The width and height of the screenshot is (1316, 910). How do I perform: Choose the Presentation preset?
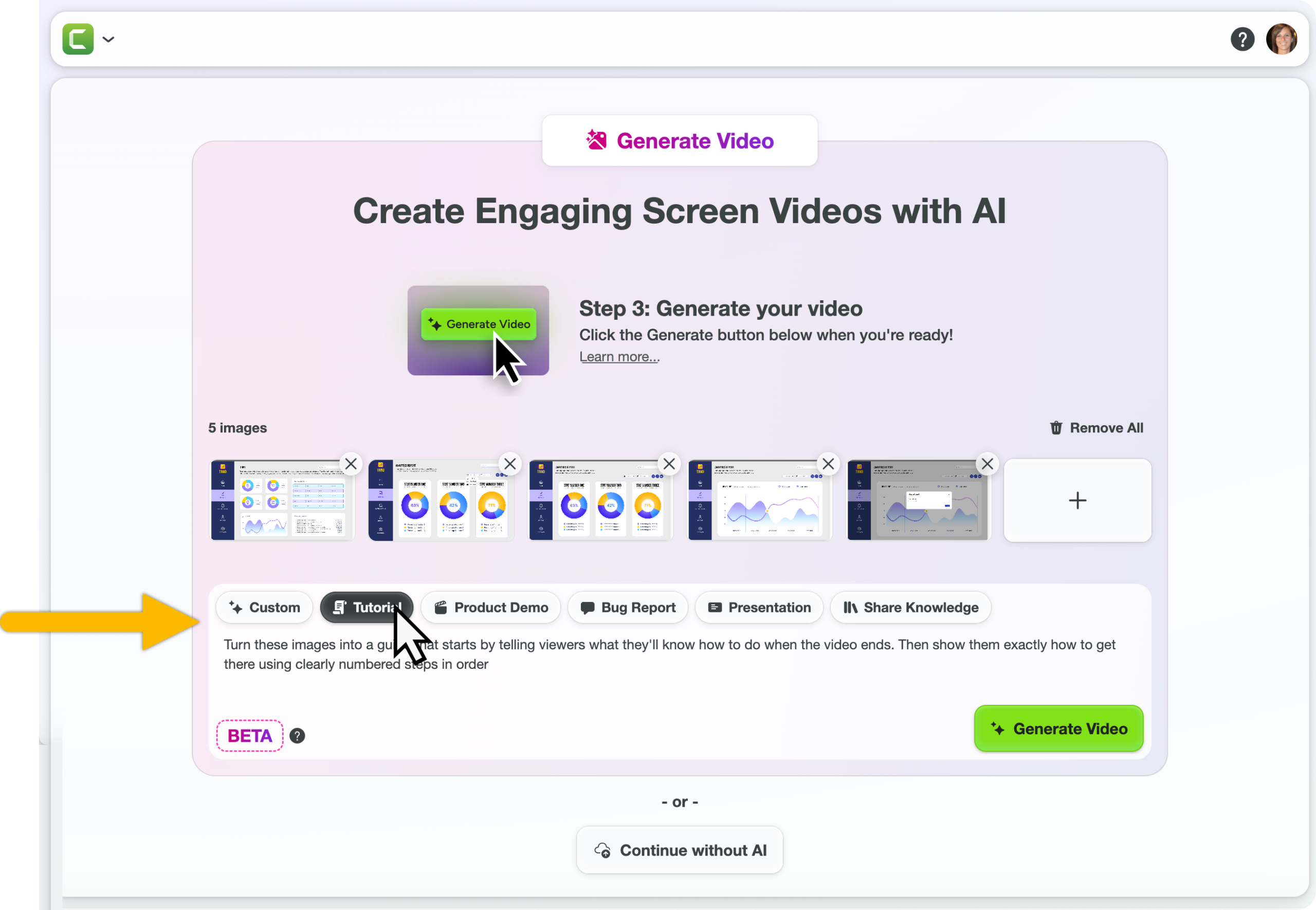point(759,607)
